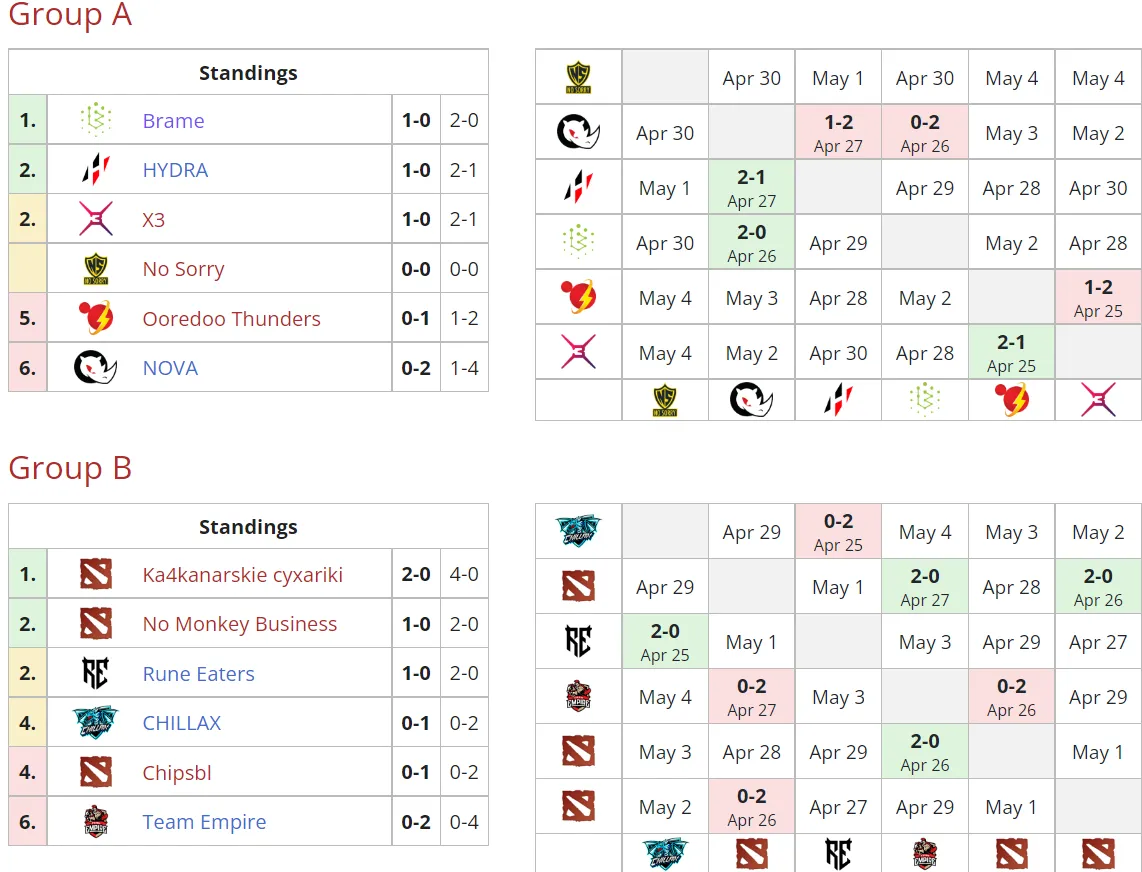Open the Ooredoo Thunders team link
This screenshot has width=1142, height=872.
coord(232,319)
